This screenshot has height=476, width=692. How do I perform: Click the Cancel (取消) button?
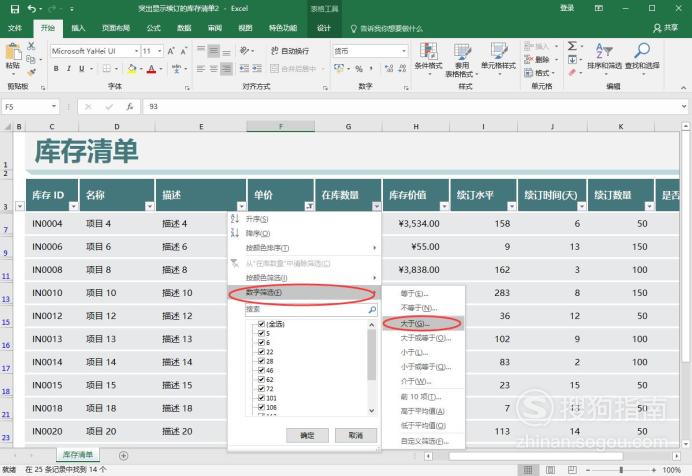pyautogui.click(x=356, y=435)
